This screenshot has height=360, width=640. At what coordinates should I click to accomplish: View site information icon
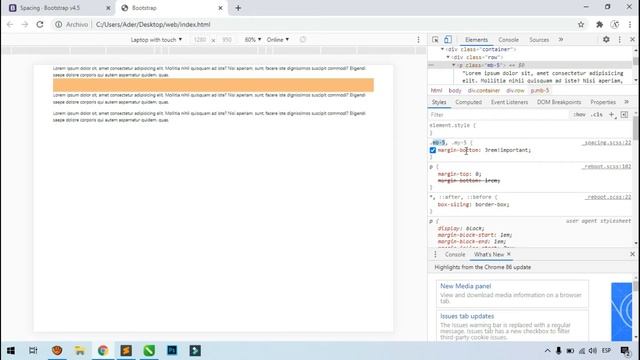(x=58, y=24)
